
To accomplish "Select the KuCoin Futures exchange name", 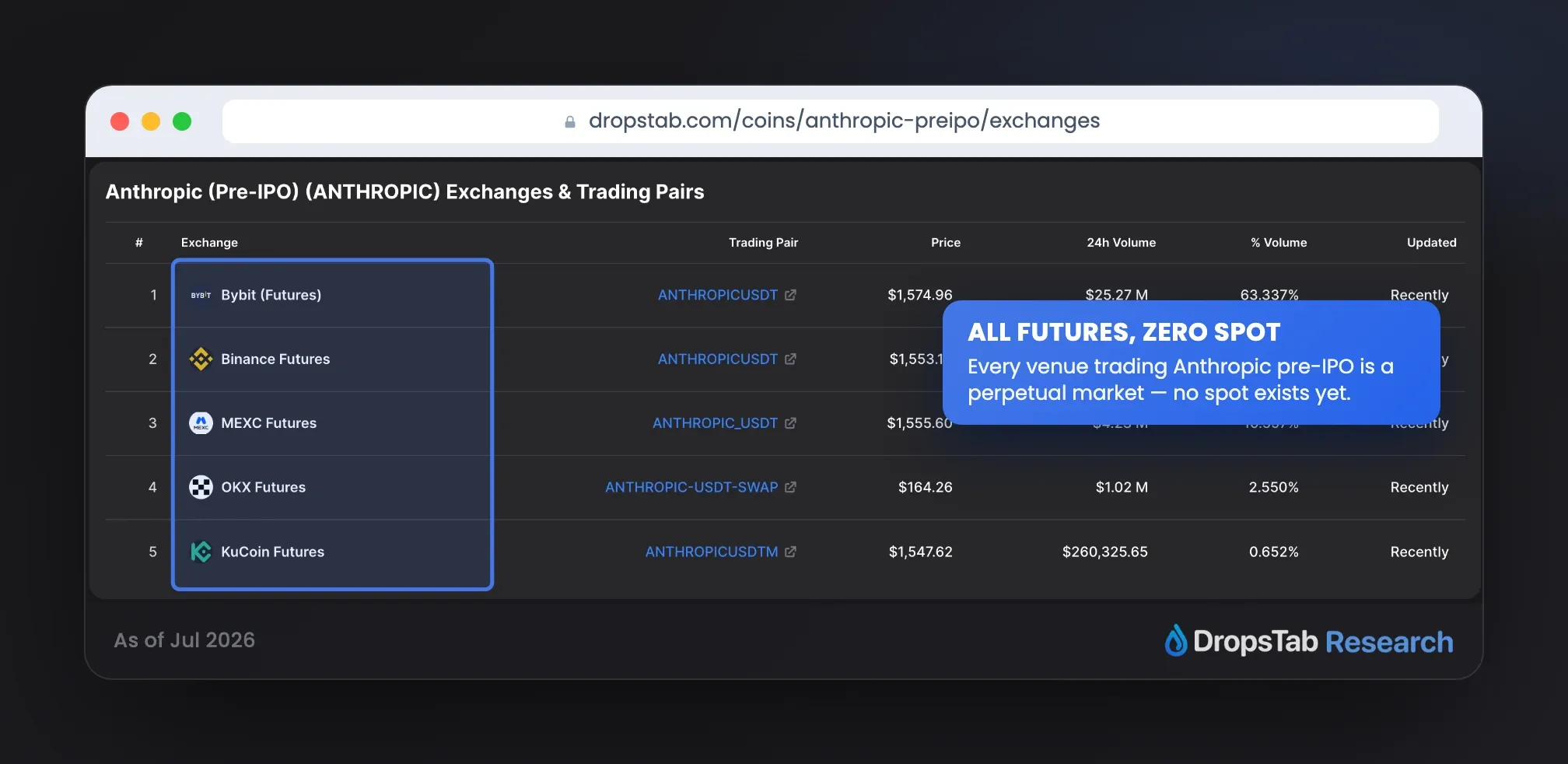I will click(272, 552).
